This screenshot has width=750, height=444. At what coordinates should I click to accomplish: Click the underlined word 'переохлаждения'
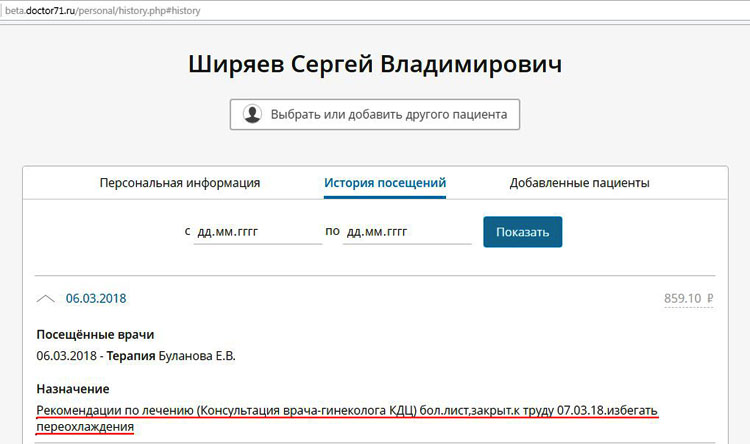[85, 427]
